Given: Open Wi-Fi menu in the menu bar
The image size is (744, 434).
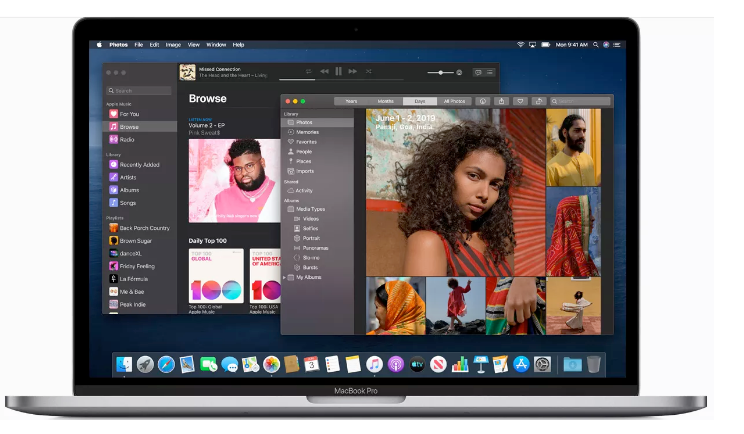Looking at the screenshot, I should 521,45.
